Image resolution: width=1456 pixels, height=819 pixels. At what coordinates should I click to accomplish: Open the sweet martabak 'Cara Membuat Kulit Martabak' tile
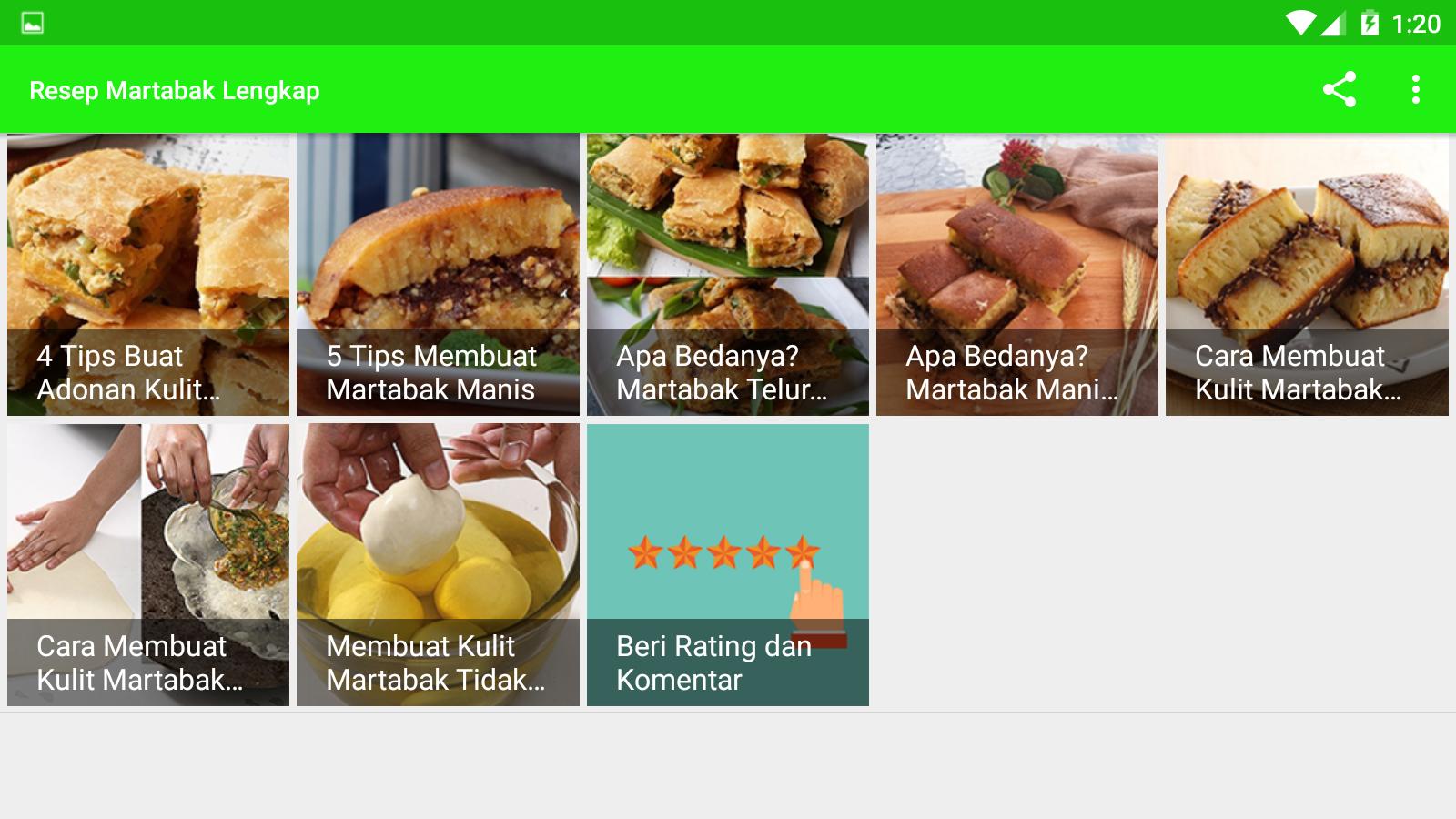[x=1307, y=275]
